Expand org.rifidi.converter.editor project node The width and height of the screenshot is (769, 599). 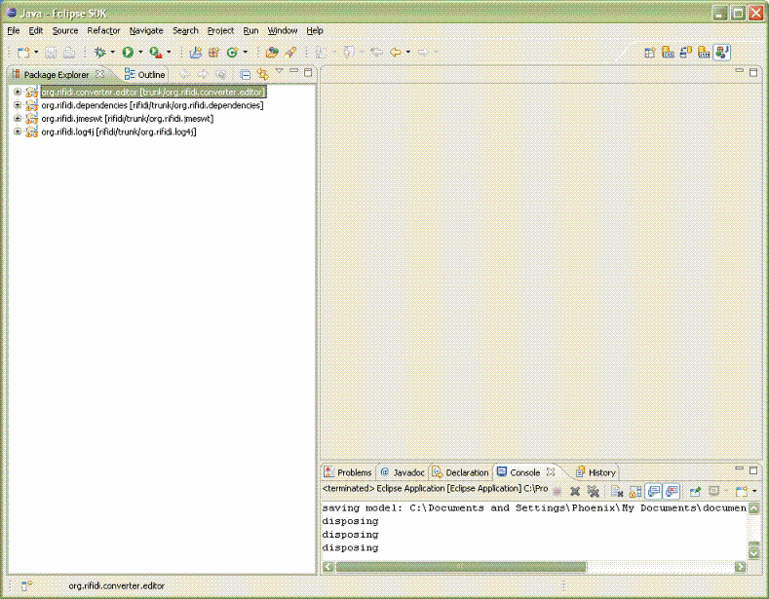click(17, 92)
